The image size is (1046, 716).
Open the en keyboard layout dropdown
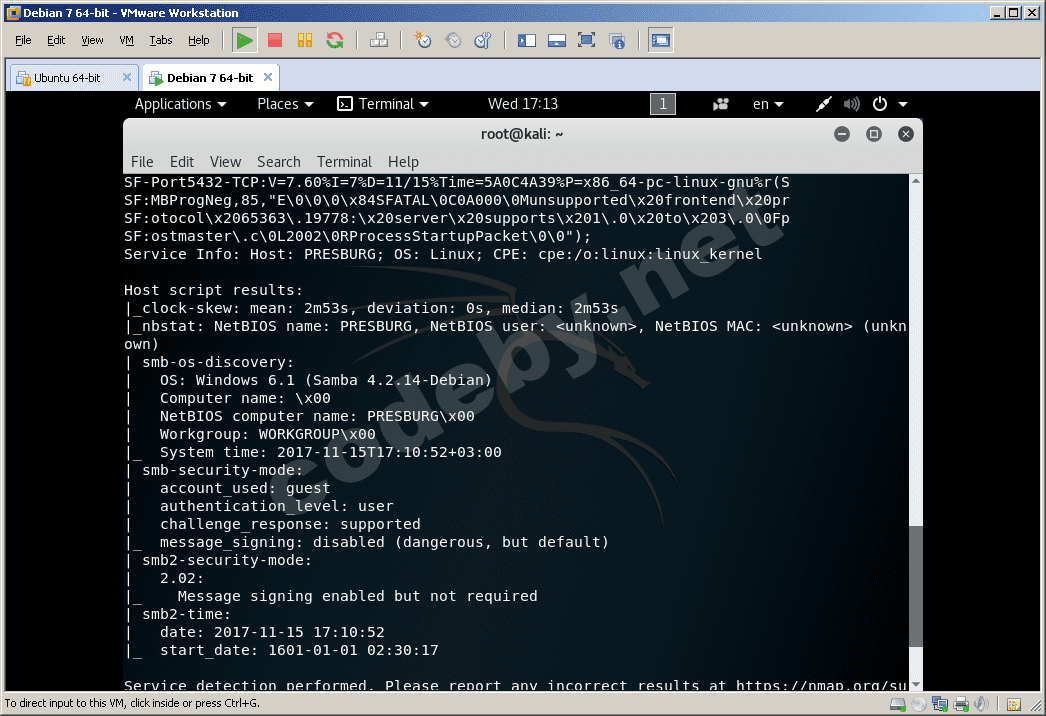tap(768, 104)
